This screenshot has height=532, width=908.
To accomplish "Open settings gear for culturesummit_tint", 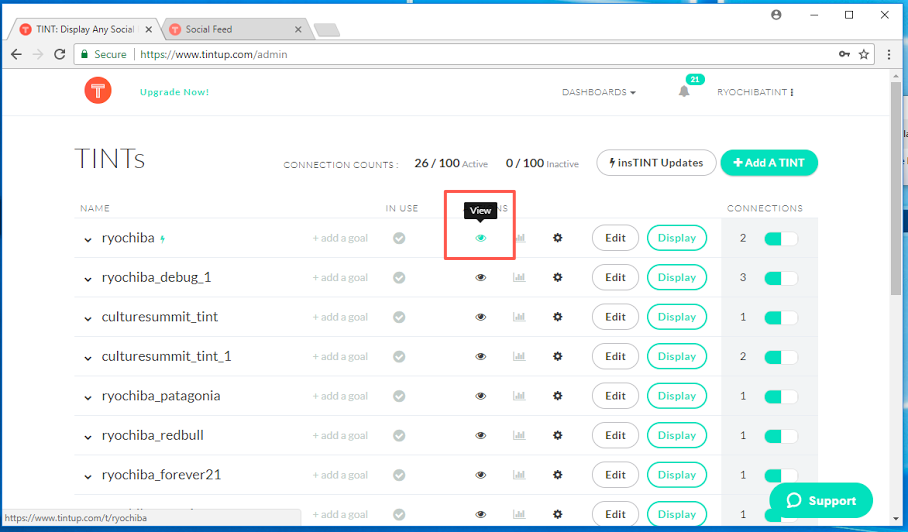I will [558, 317].
